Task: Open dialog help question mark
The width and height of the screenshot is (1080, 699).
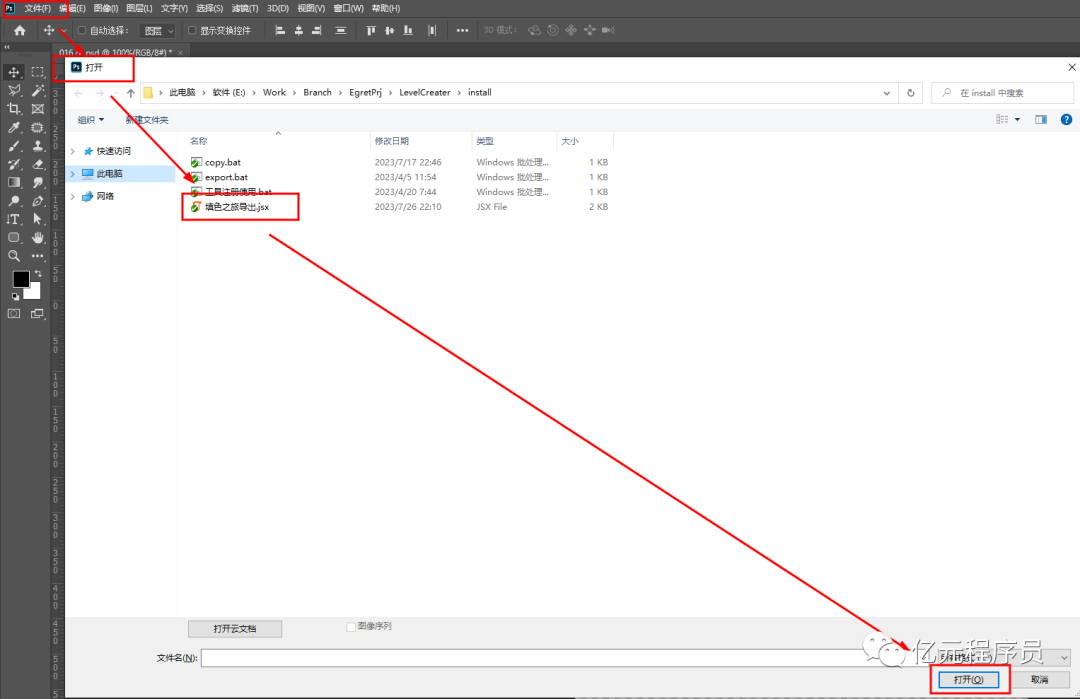Action: click(x=1066, y=120)
